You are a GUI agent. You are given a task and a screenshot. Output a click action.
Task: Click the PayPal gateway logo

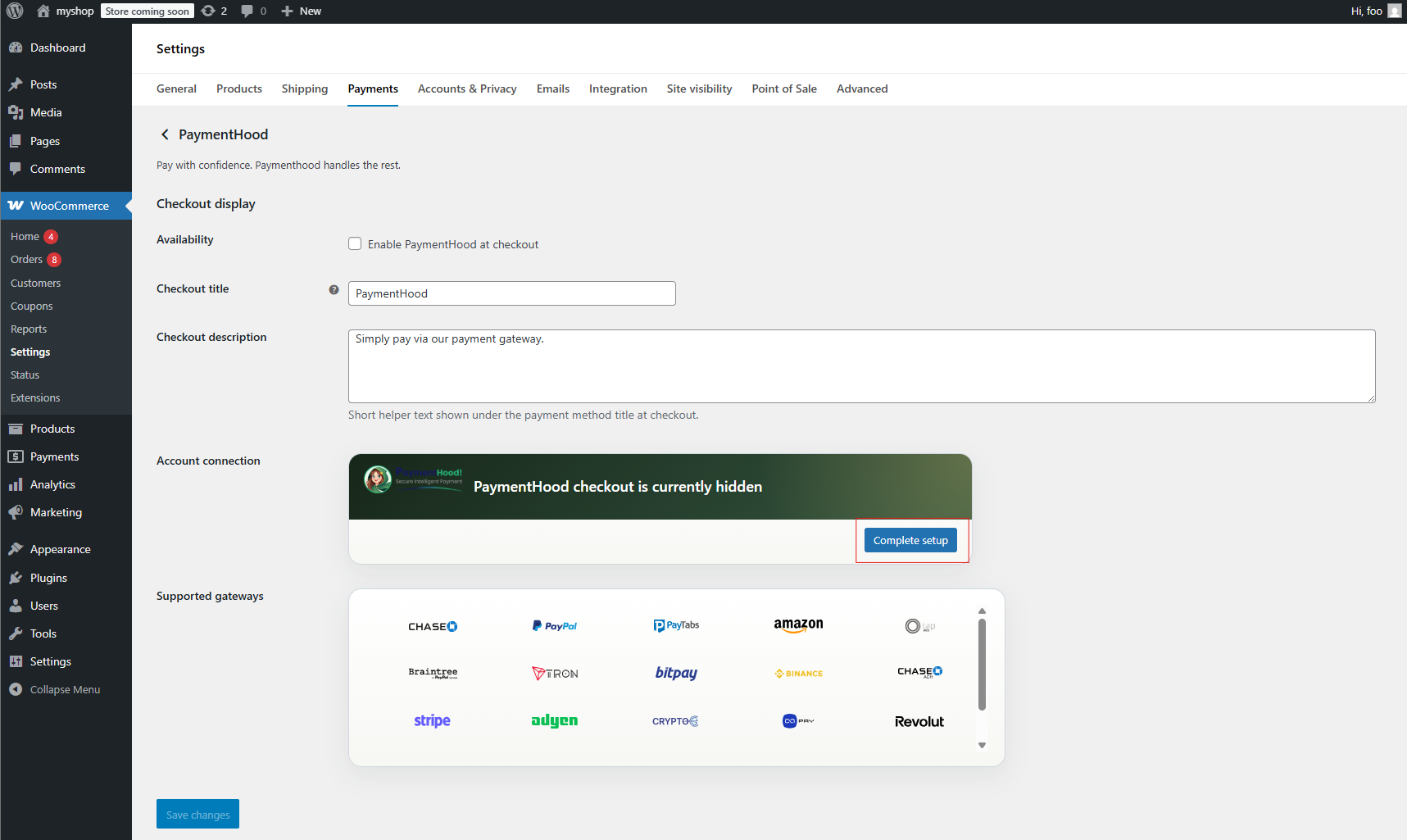coord(555,626)
